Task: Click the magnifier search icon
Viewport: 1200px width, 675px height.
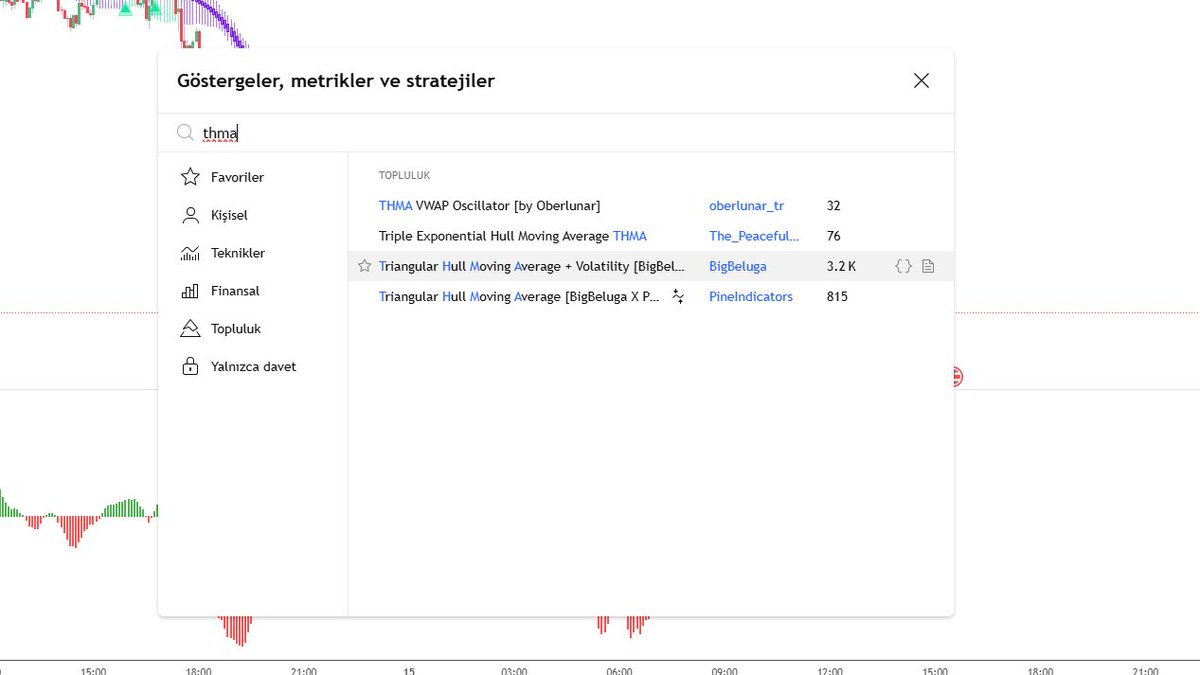Action: 185,133
